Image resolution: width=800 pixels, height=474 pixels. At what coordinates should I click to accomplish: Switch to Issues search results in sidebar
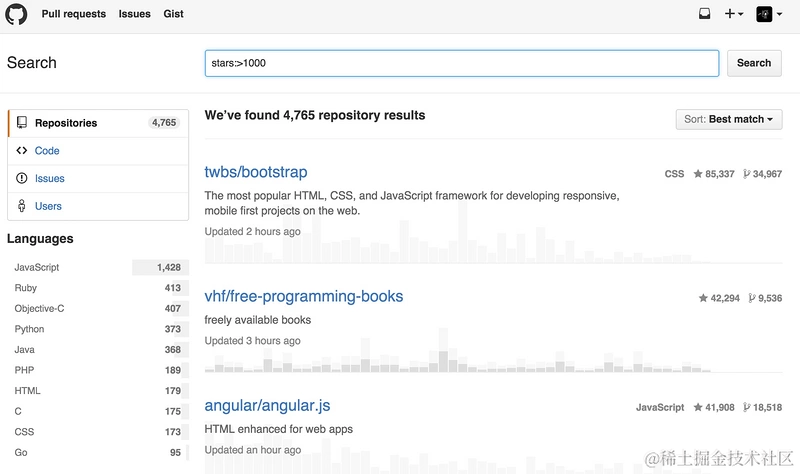(x=98, y=179)
